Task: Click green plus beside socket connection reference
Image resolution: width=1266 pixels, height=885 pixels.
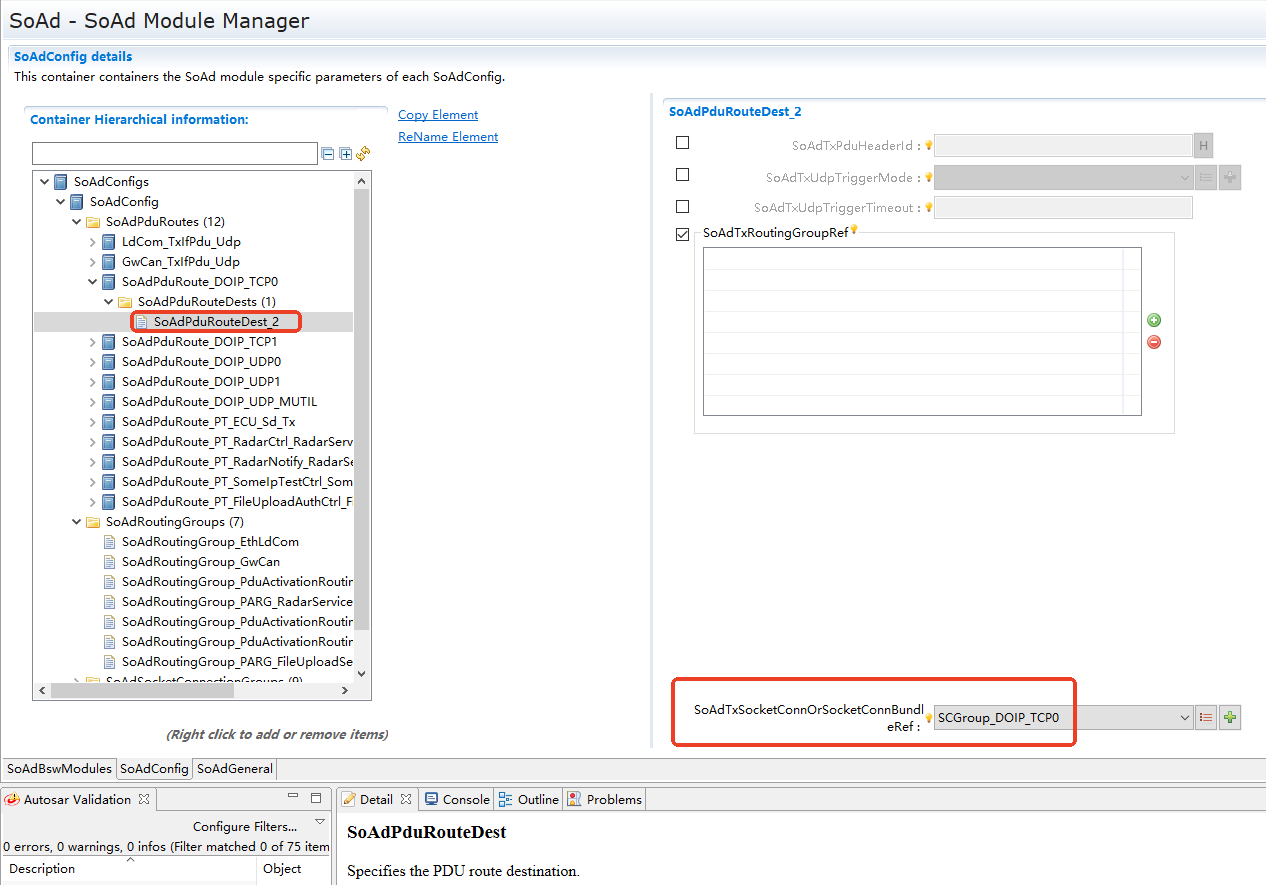Action: [1230, 717]
